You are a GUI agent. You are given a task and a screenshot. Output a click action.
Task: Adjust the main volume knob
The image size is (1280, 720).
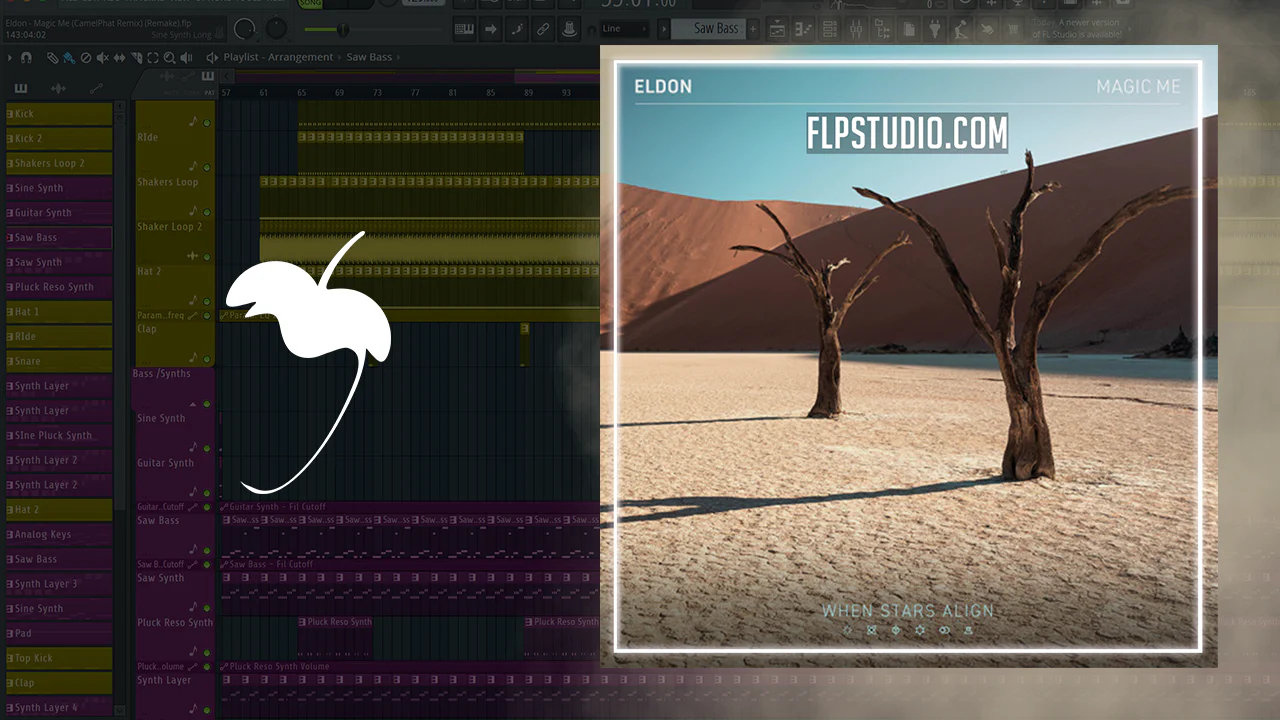(x=246, y=29)
